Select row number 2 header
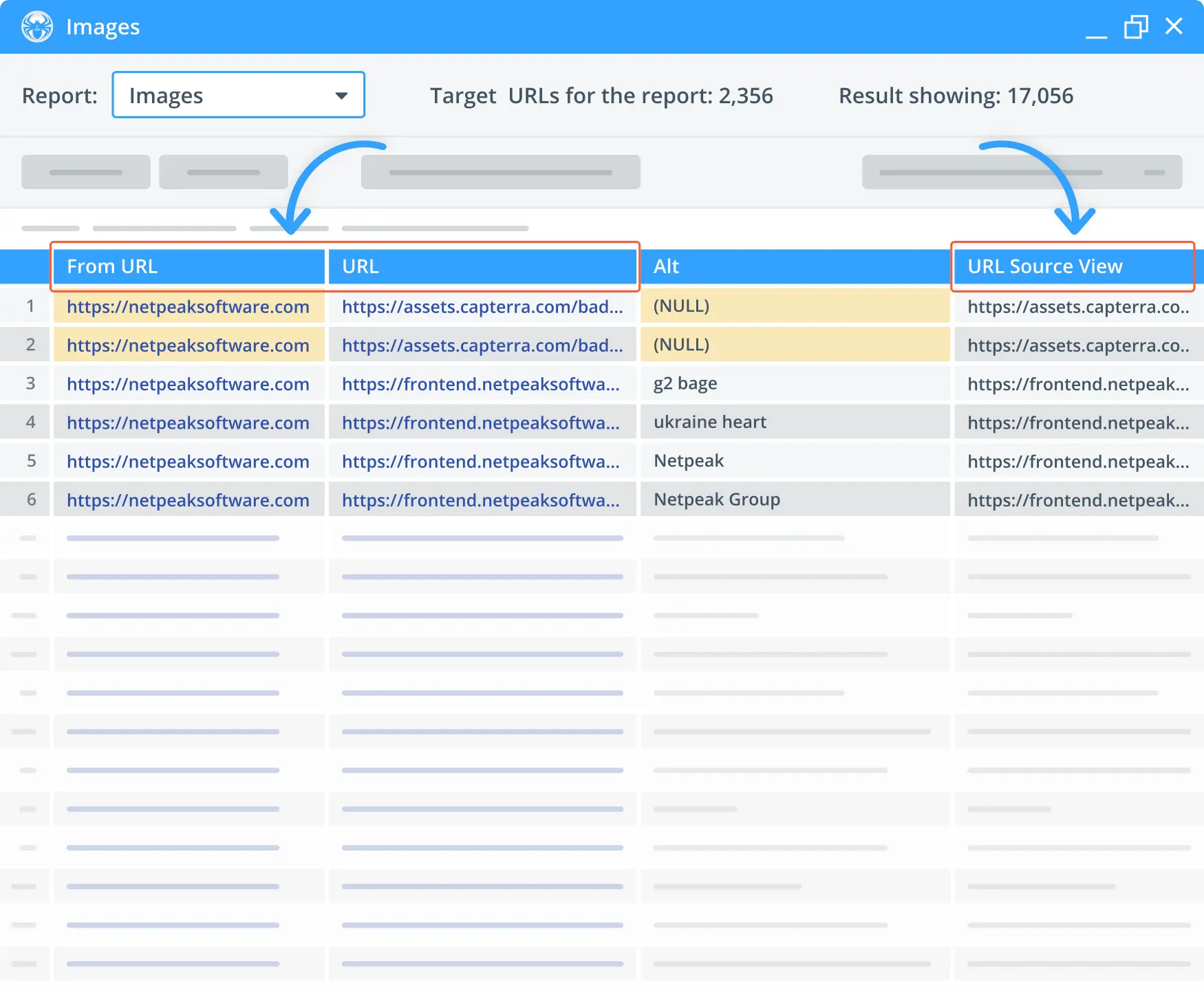The image size is (1204, 993). click(25, 344)
